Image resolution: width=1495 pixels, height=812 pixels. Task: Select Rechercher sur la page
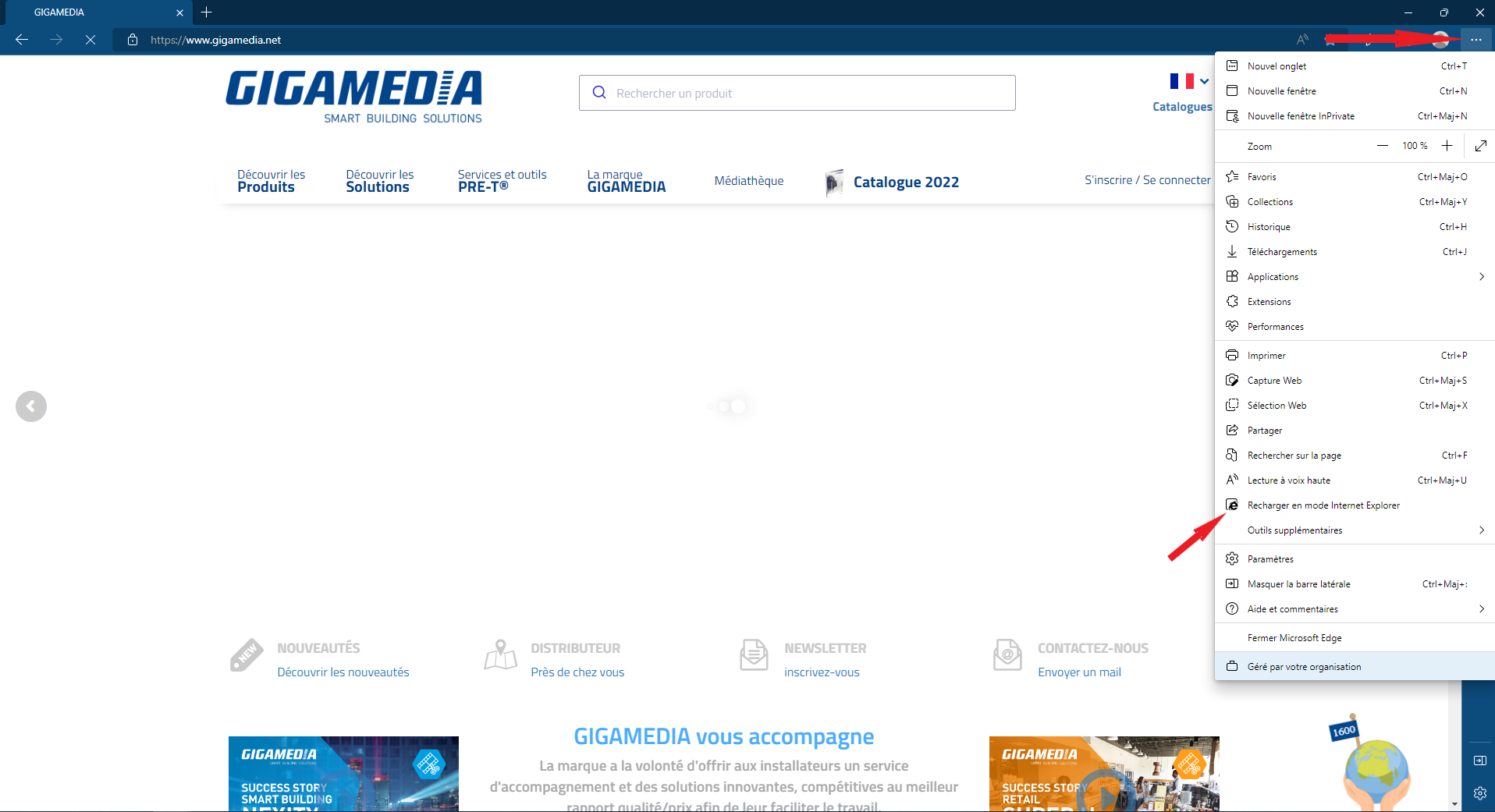(1355, 456)
